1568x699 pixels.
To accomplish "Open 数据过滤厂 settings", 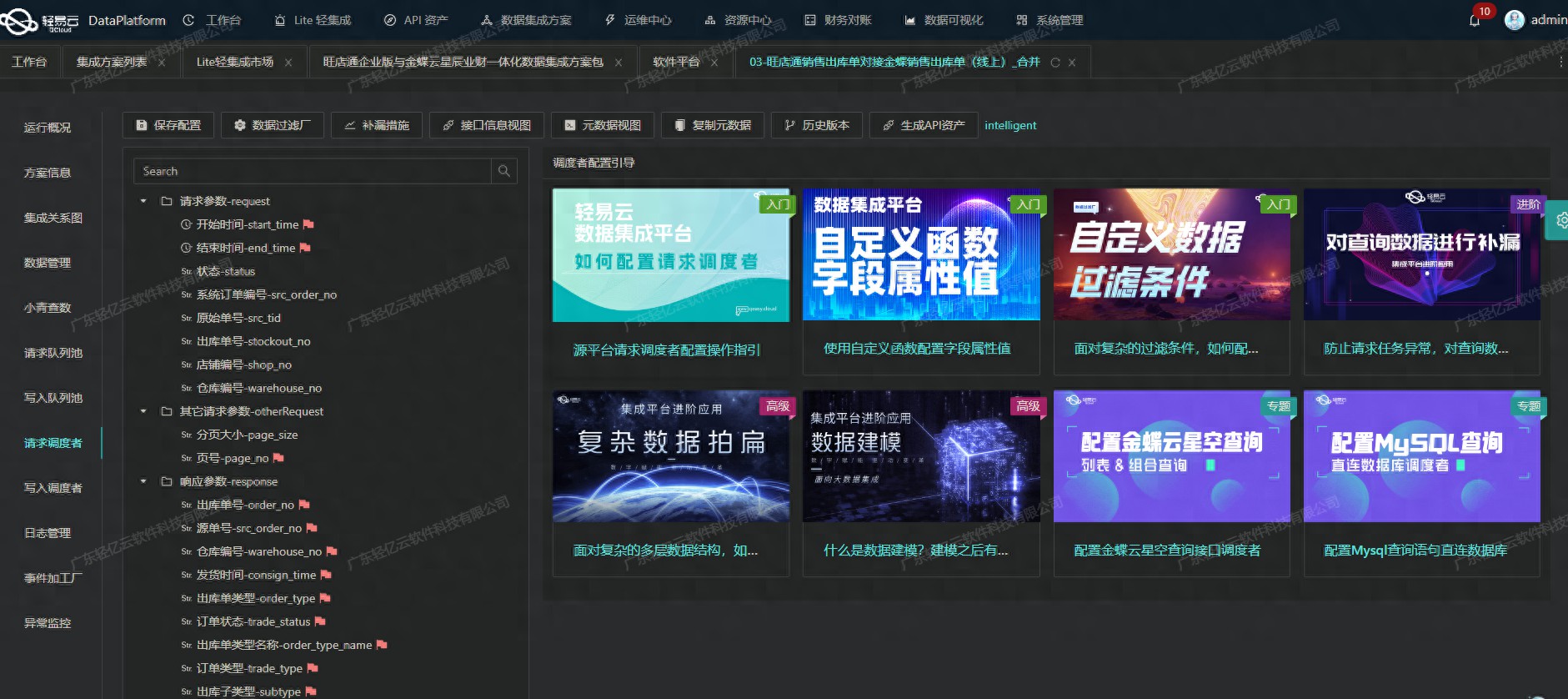I will [x=273, y=125].
